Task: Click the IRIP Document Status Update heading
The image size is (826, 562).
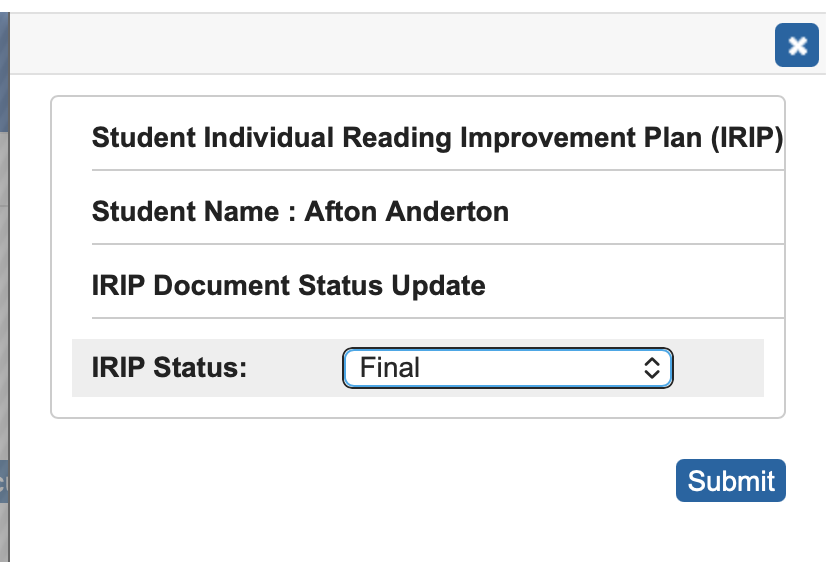Action: click(288, 286)
